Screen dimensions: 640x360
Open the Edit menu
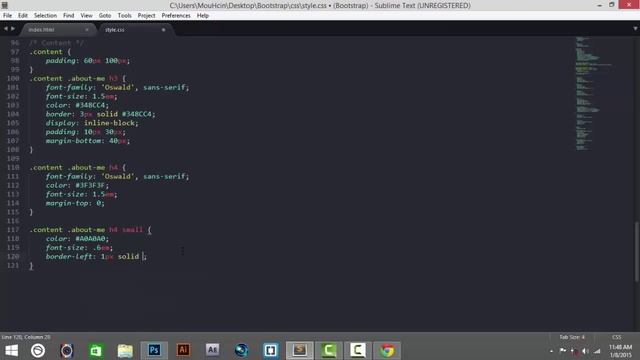click(23, 16)
